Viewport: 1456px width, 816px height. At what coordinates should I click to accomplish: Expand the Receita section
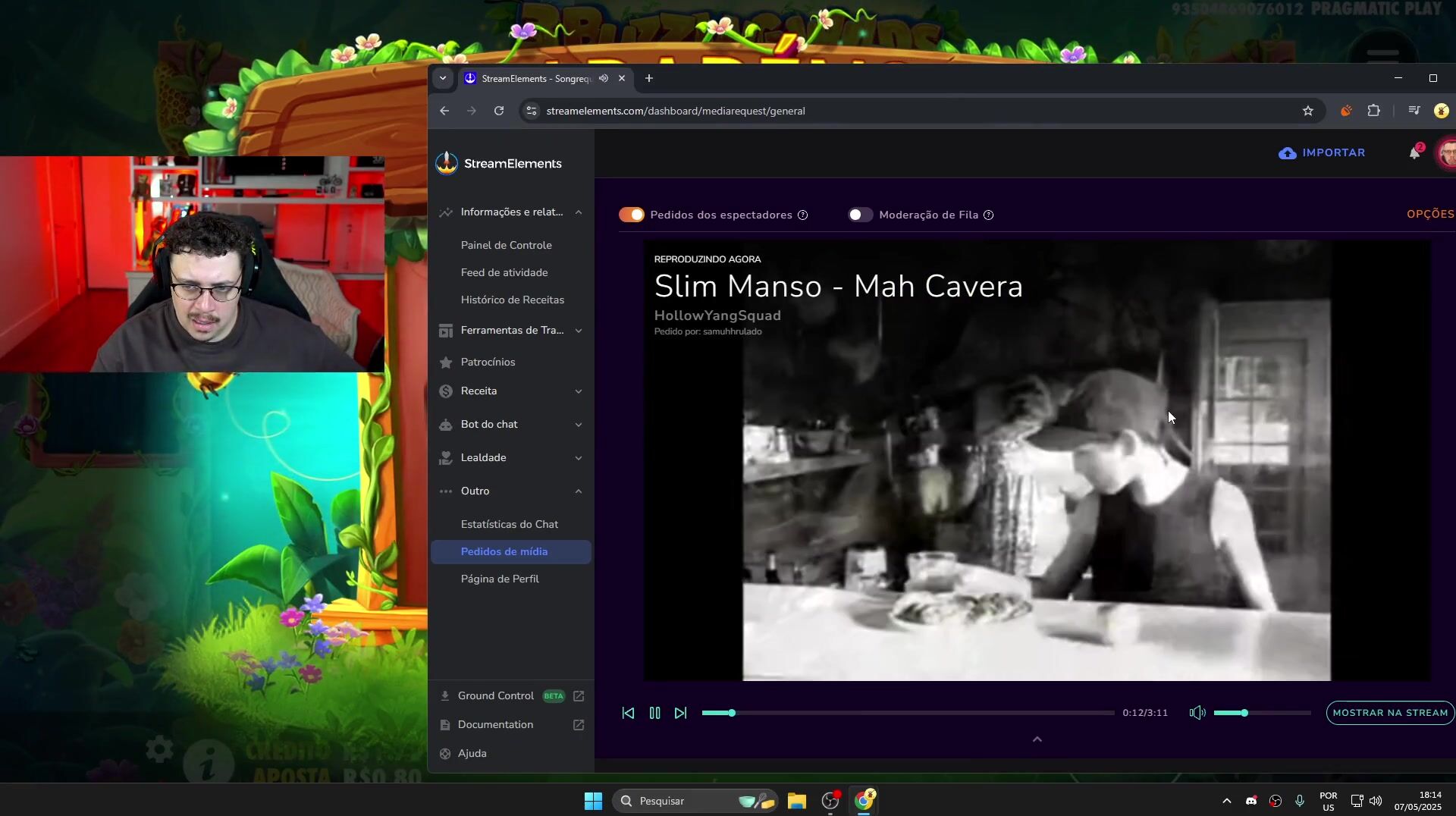pos(579,391)
